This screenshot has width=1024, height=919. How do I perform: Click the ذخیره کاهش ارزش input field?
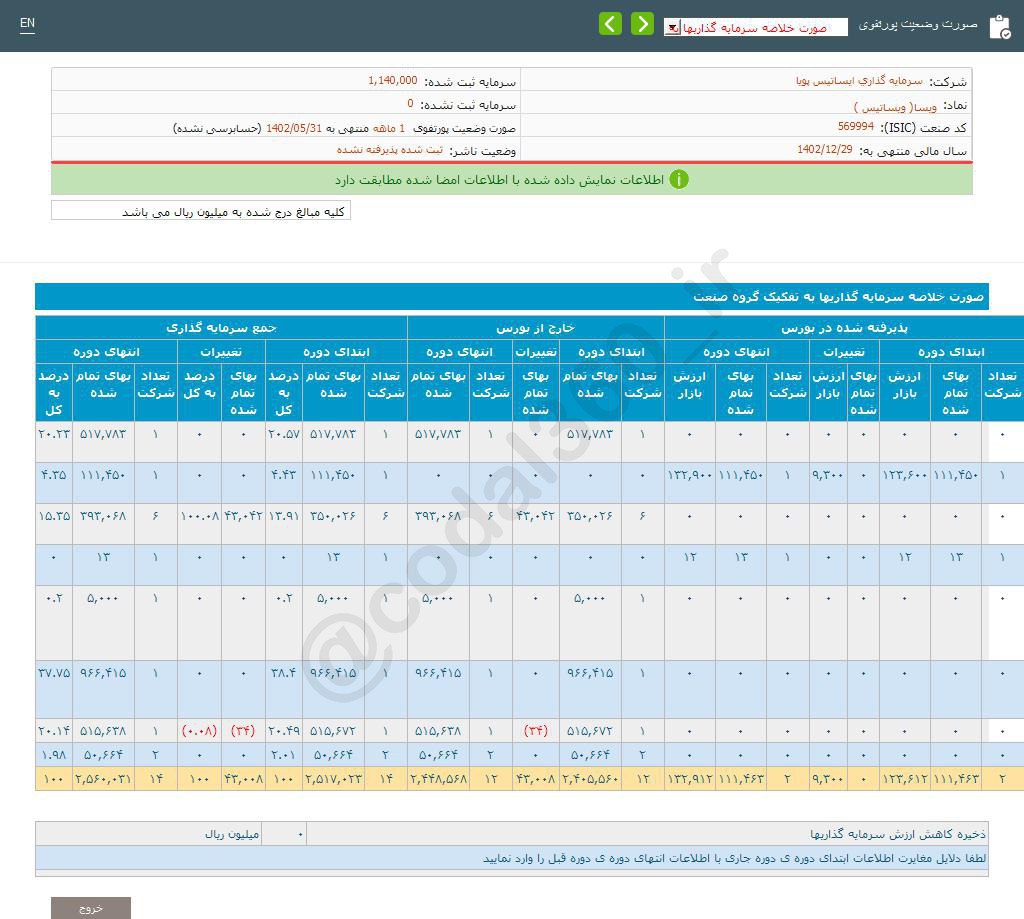(x=284, y=832)
